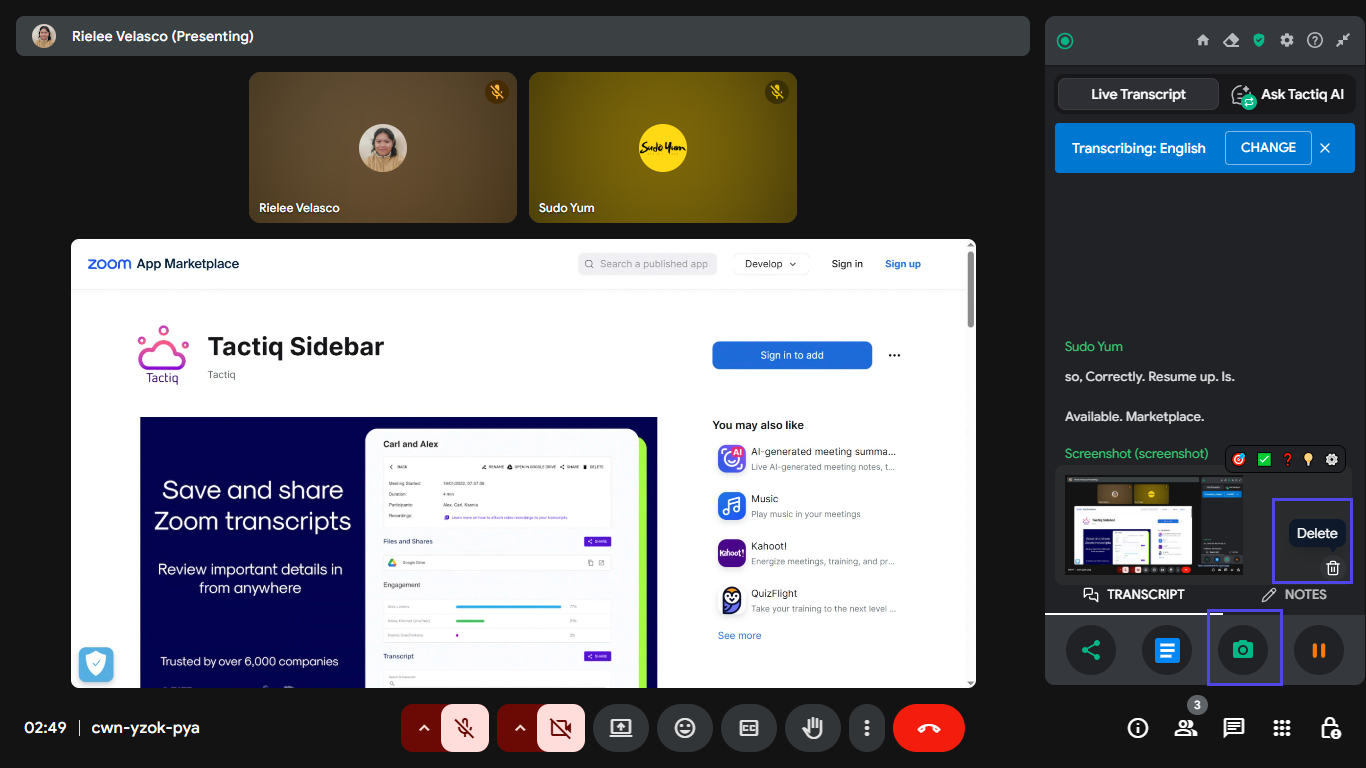Open host controls lock icon

[1330, 728]
